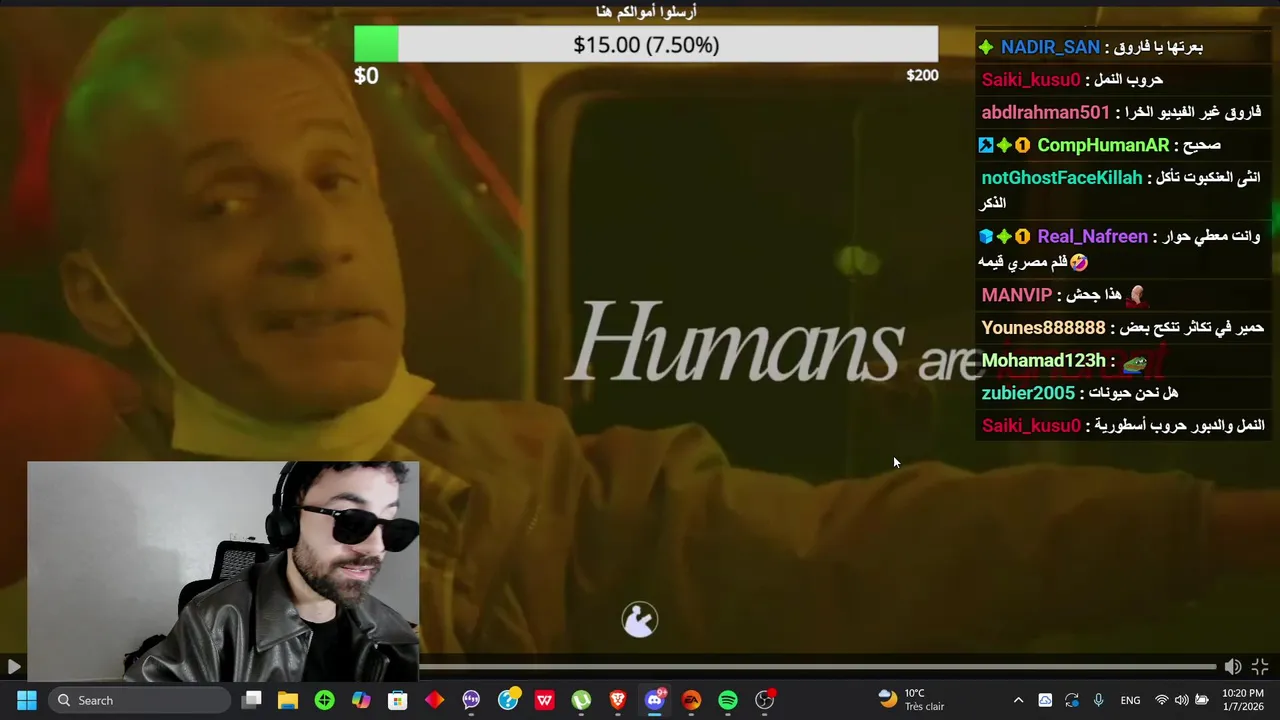
Task: Switch to the Brave browser
Action: click(x=618, y=700)
